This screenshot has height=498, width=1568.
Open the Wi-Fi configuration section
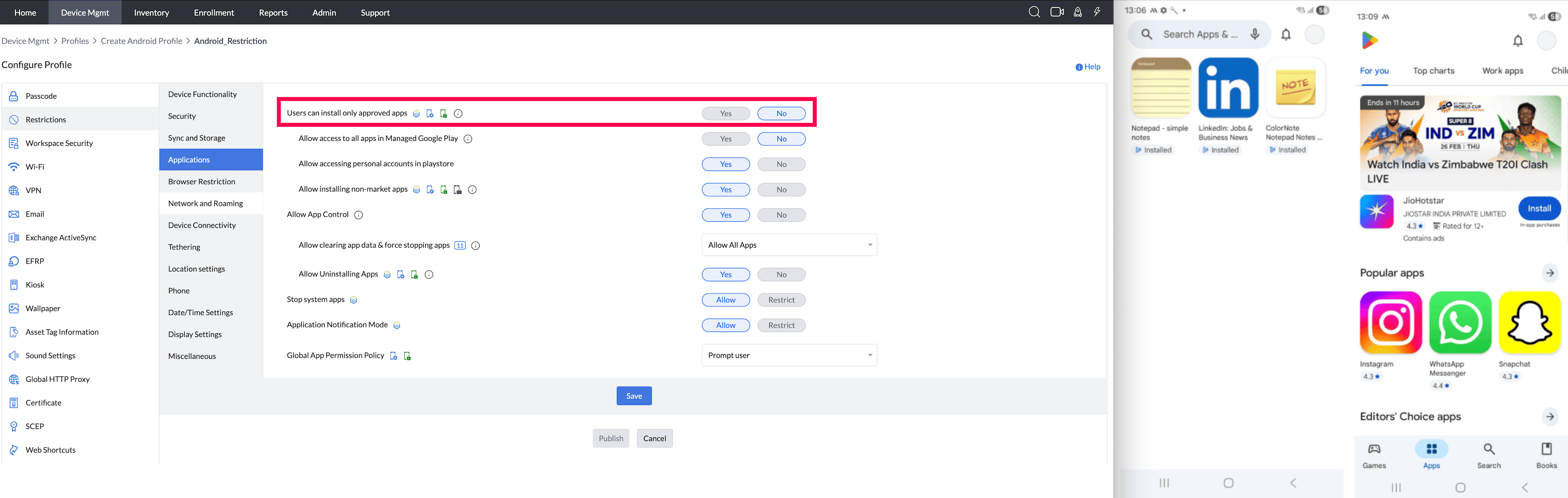35,166
